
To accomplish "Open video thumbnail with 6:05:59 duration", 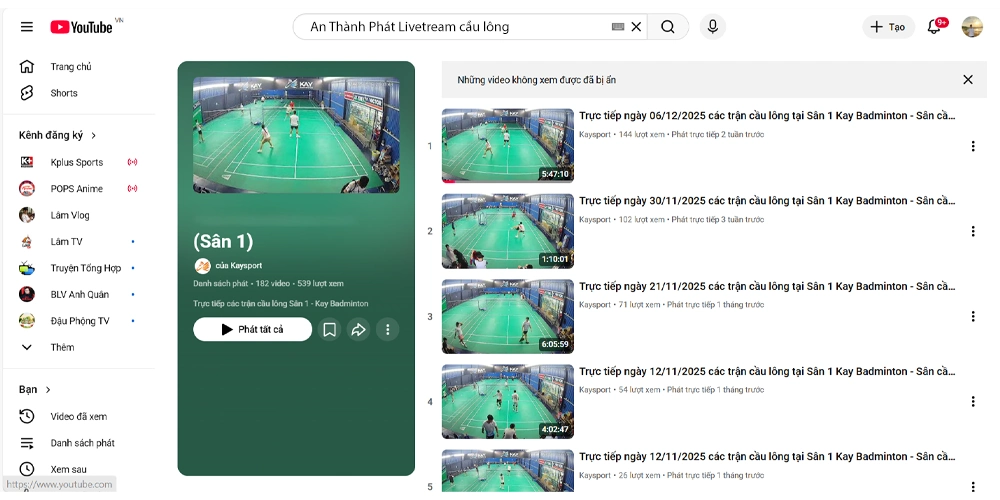I will [x=508, y=316].
